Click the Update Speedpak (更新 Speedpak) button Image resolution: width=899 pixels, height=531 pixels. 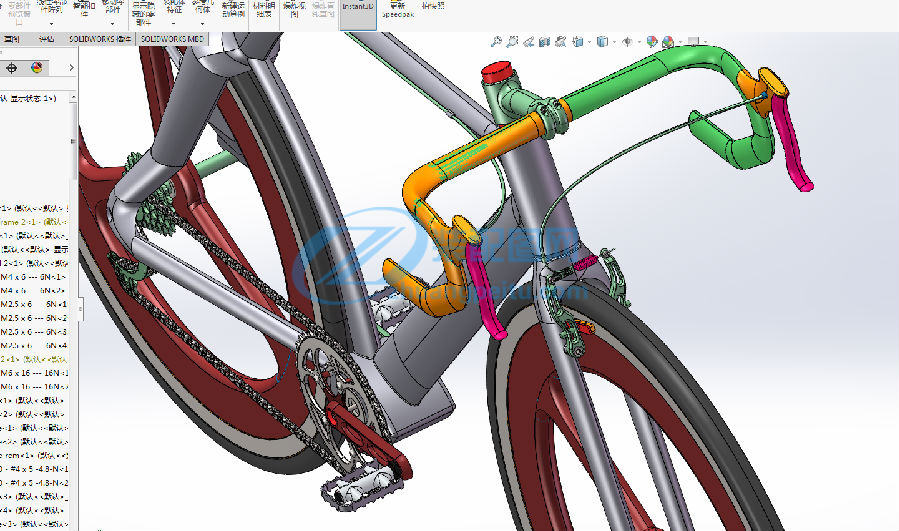398,9
